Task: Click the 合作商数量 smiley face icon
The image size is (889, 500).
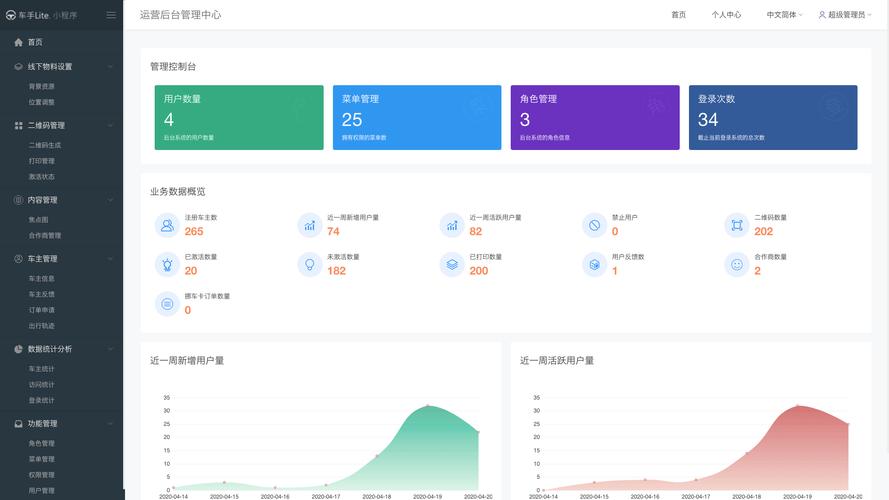Action: pyautogui.click(x=737, y=264)
